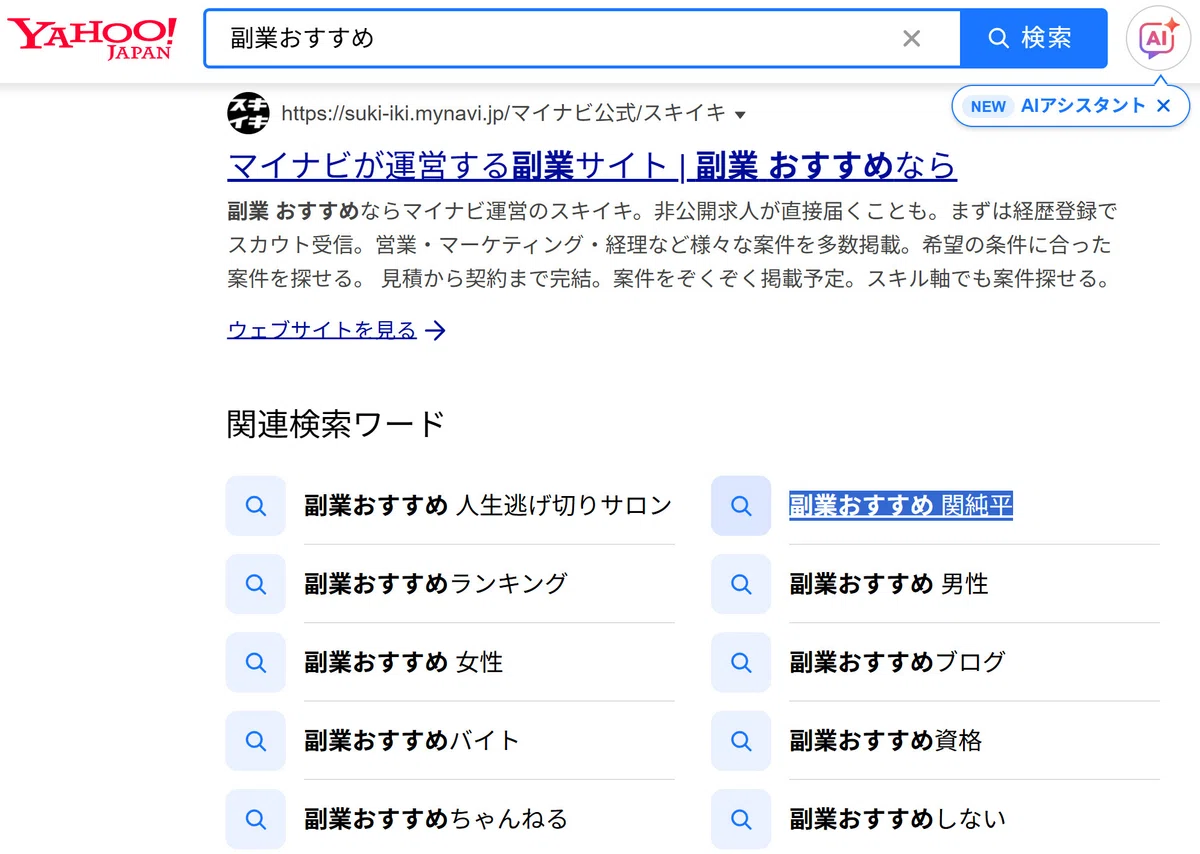Follow the ウェブサイトを見る link
The height and width of the screenshot is (854, 1200).
[336, 330]
